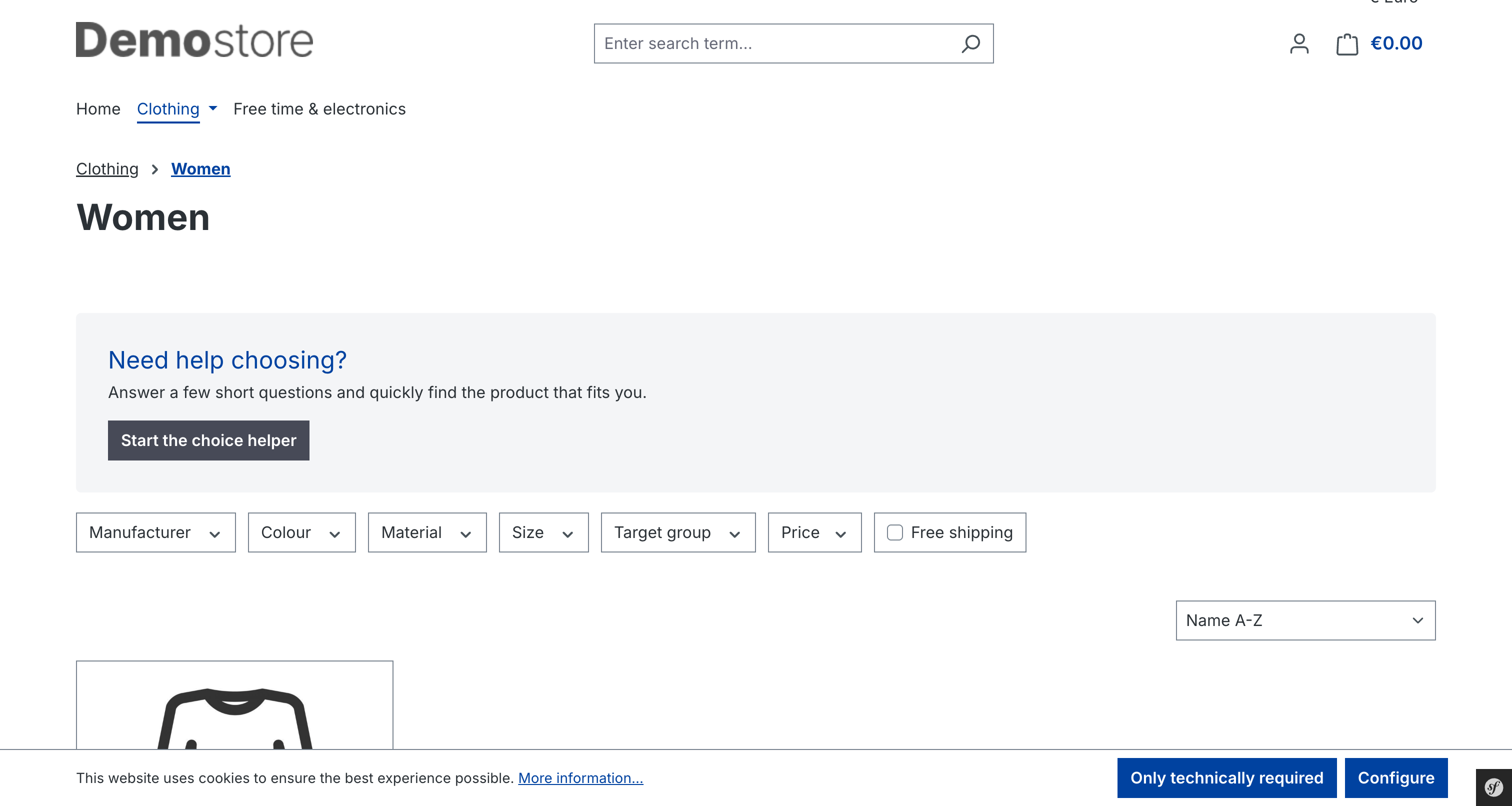Click the Demostore logo

point(194,40)
